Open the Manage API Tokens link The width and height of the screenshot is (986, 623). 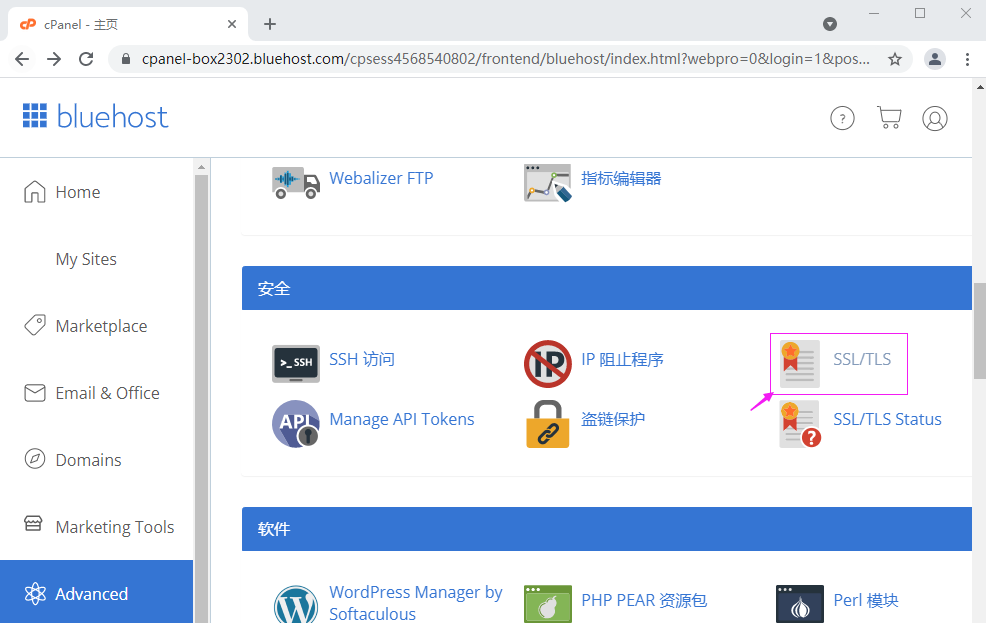402,419
